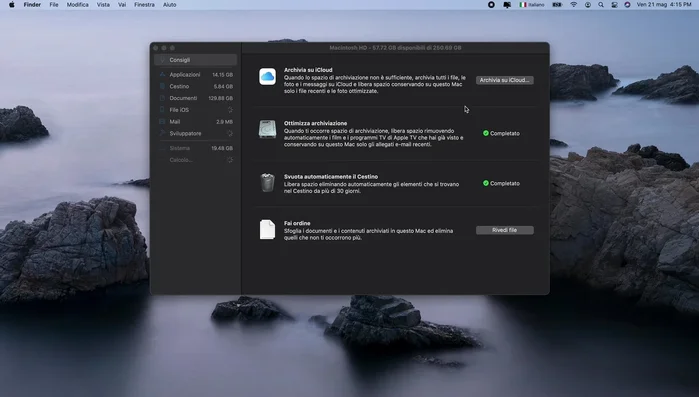This screenshot has width=699, height=397.
Task: Click the hard drive Ottimizza archiviazione icon
Action: coord(267,129)
